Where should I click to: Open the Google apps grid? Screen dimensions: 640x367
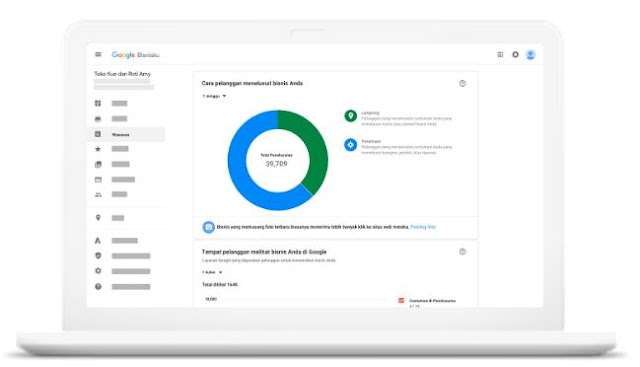click(x=500, y=54)
